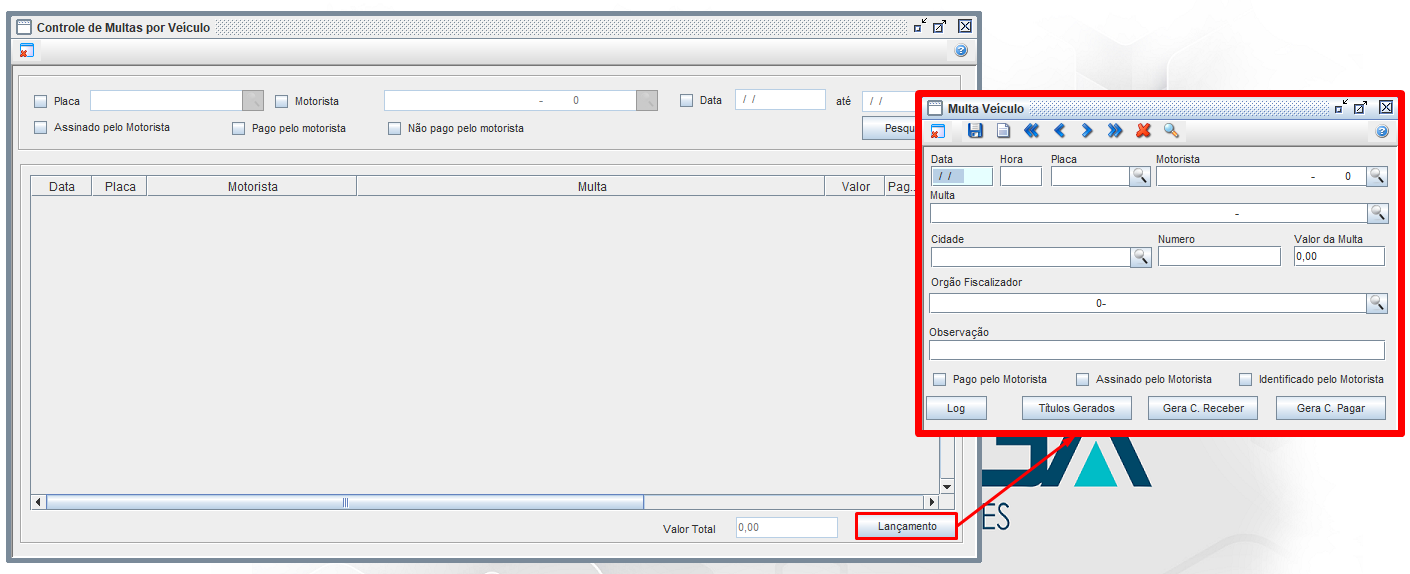The image size is (1410, 574).
Task: Jump to the last record with double-right arrows
Action: [1115, 131]
